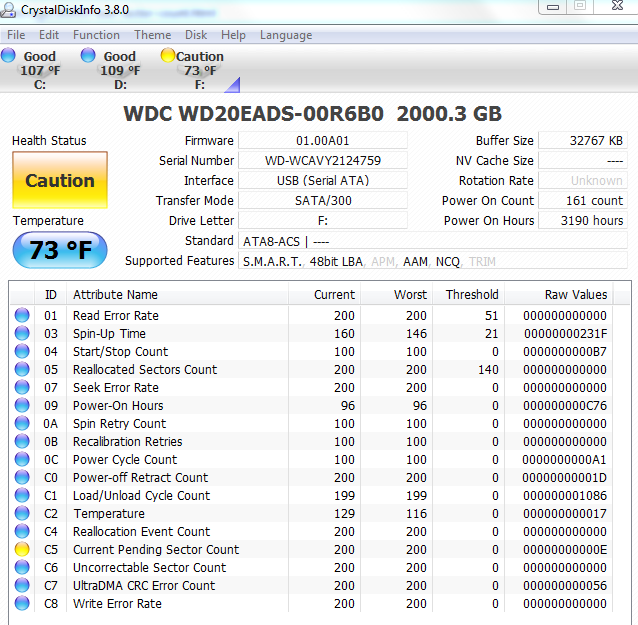The image size is (638, 625).
Task: Open the Edit menu
Action: [49, 35]
